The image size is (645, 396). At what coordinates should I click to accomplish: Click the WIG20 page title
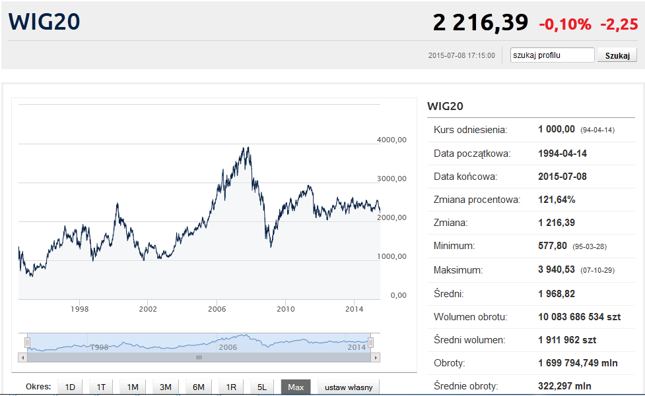coord(44,21)
